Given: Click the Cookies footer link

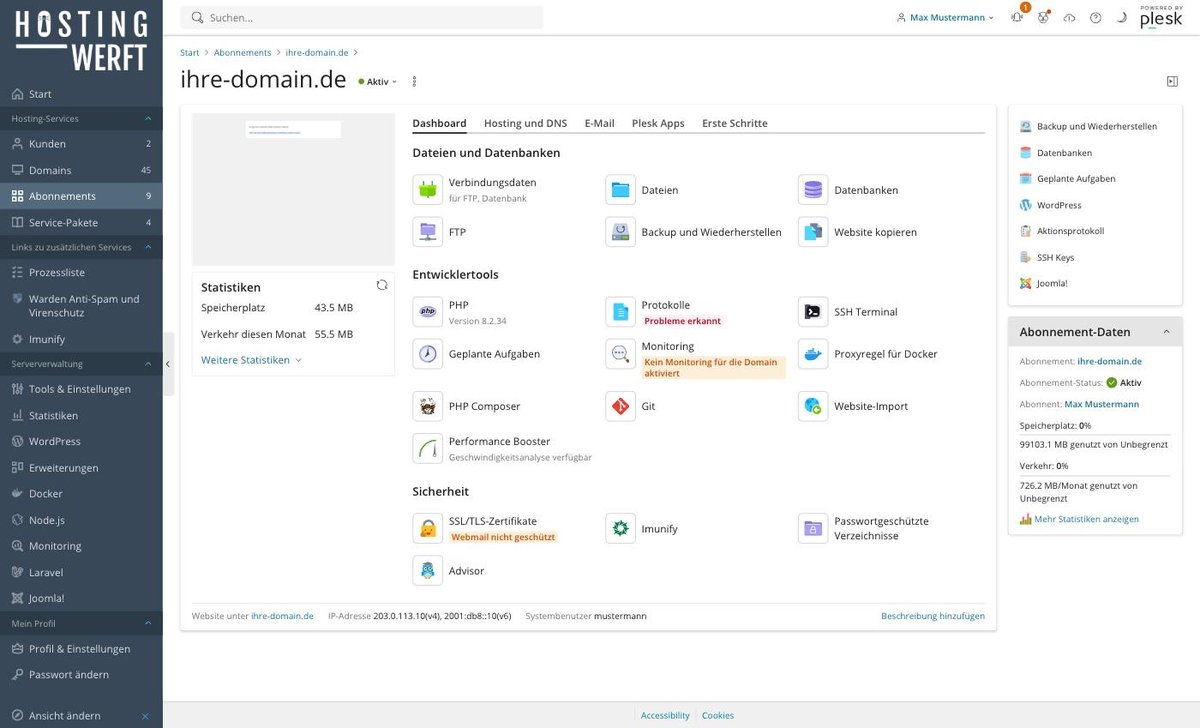Looking at the screenshot, I should (718, 715).
